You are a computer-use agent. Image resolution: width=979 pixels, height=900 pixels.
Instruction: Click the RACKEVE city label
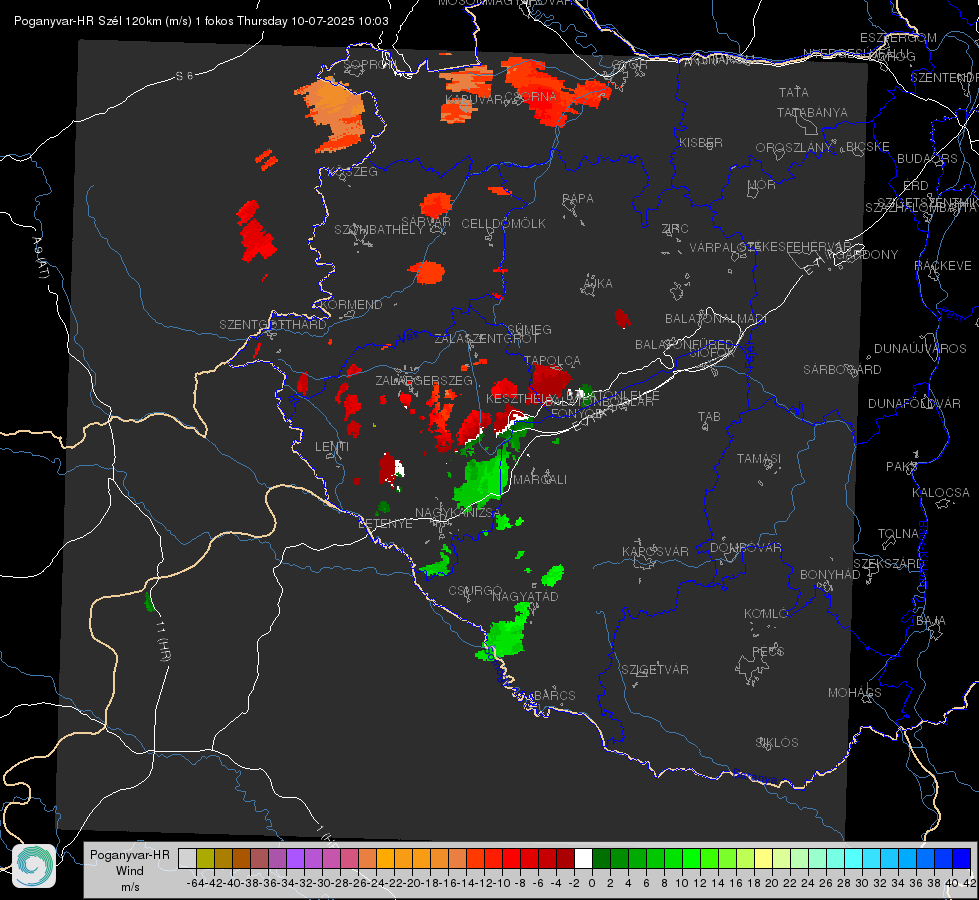click(943, 266)
